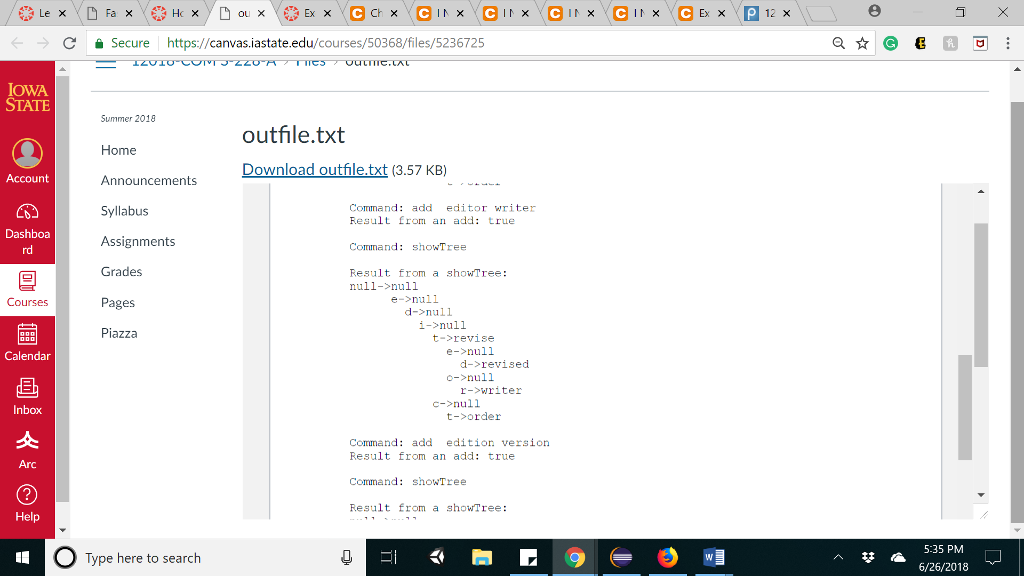Open the Dashboard from the Canvas sidebar
The image size is (1024, 576).
click(27, 212)
